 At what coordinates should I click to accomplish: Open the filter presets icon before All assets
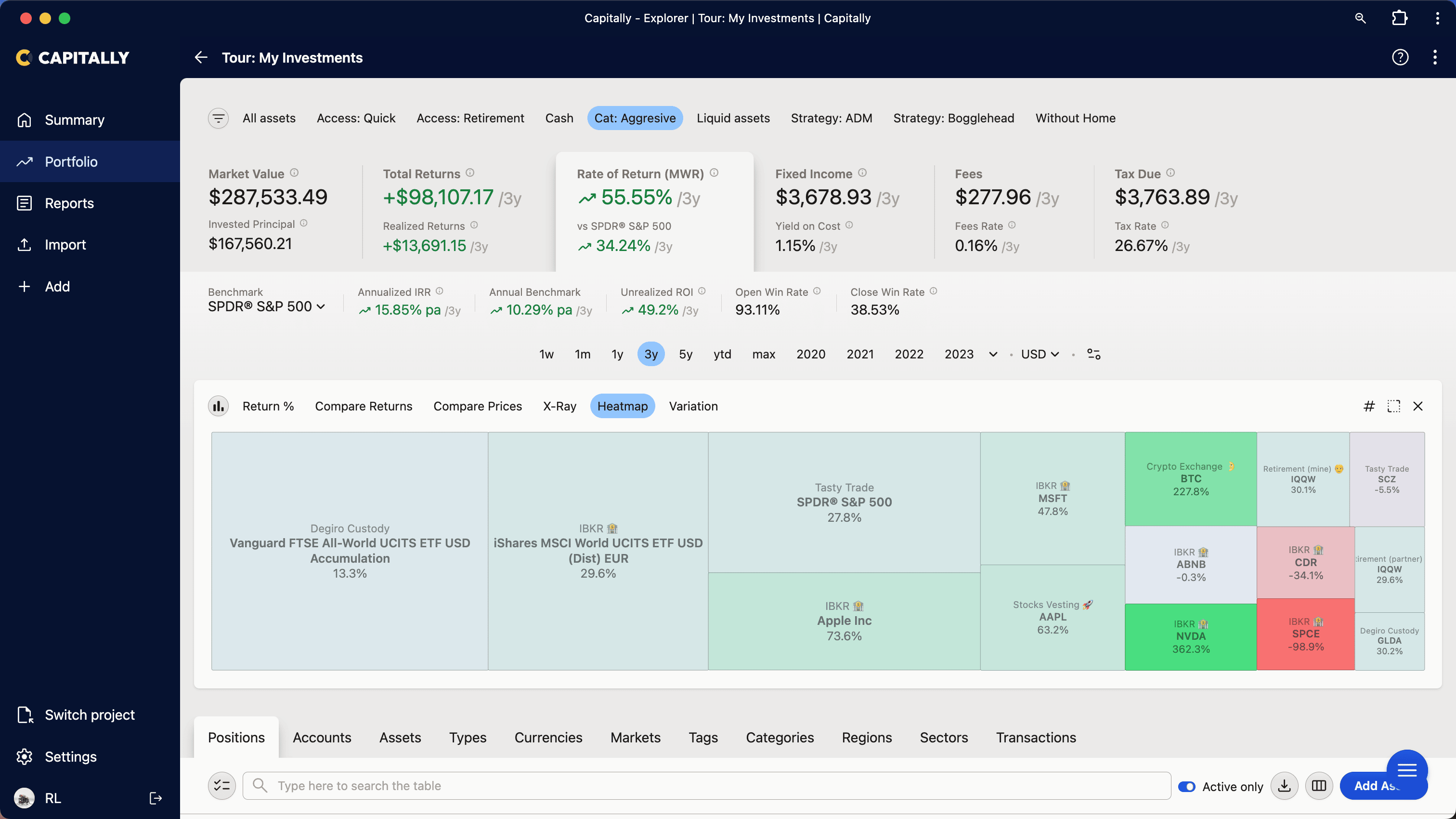218,118
